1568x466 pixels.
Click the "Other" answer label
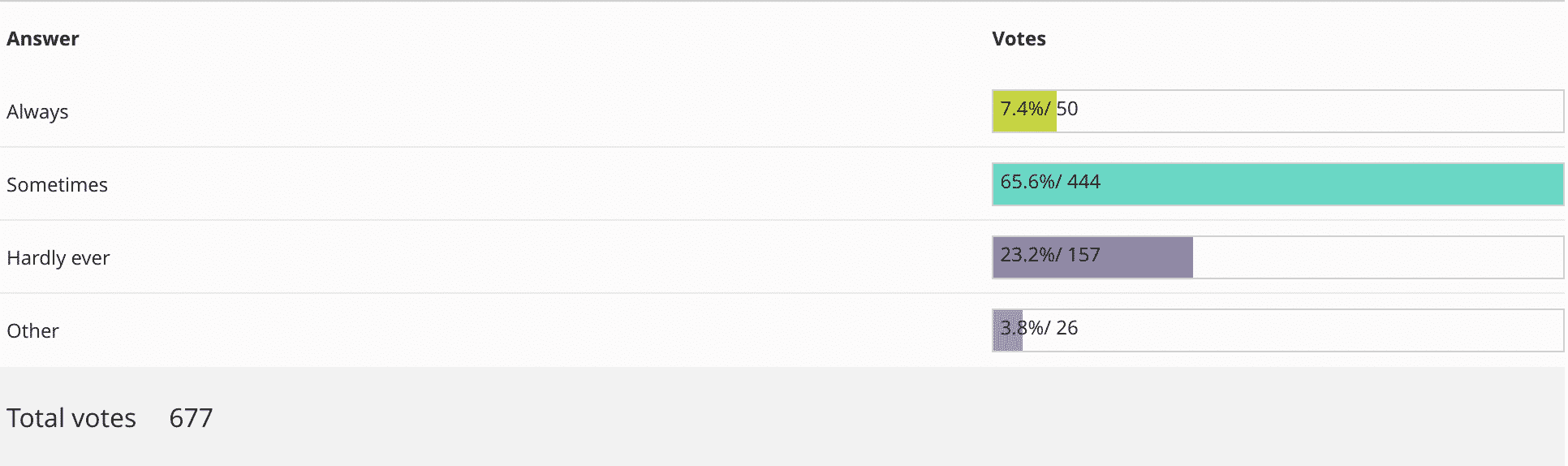[x=32, y=331]
